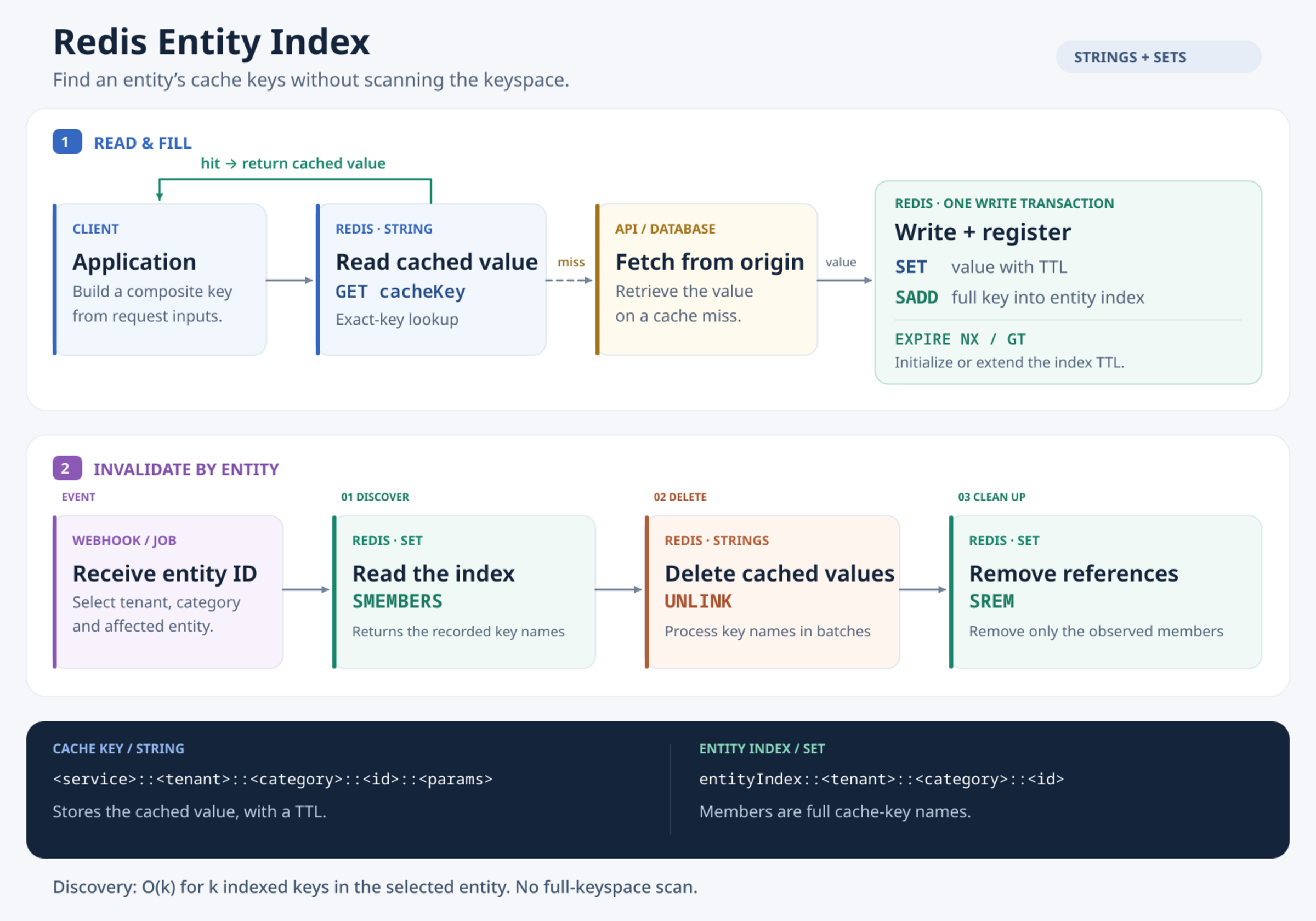
Task: Click the SREM command text
Action: click(x=991, y=601)
